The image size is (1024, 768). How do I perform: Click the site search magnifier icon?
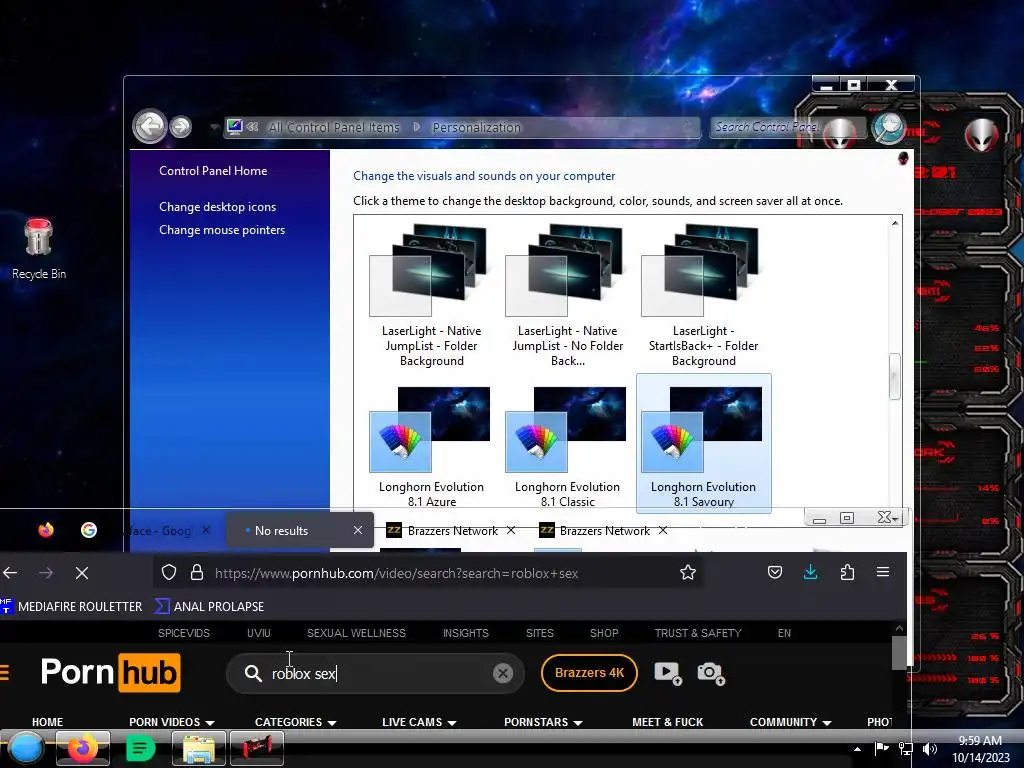(253, 673)
